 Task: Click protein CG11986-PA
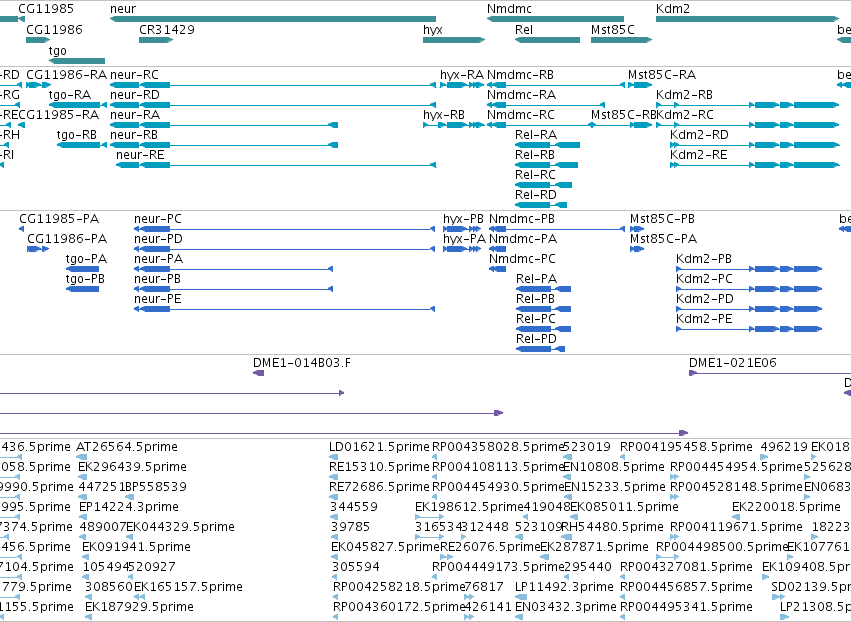[x=67, y=239]
